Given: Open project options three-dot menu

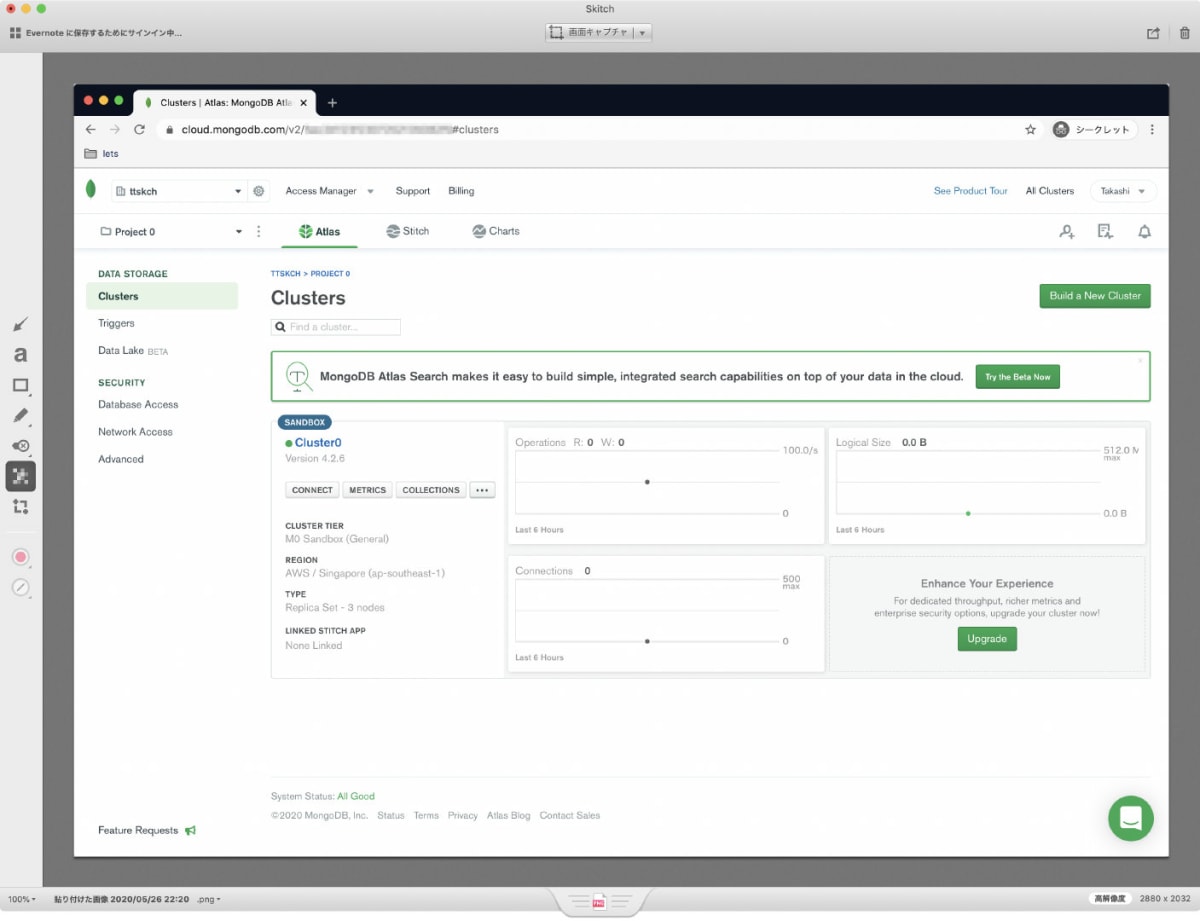Looking at the screenshot, I should pyautogui.click(x=259, y=231).
